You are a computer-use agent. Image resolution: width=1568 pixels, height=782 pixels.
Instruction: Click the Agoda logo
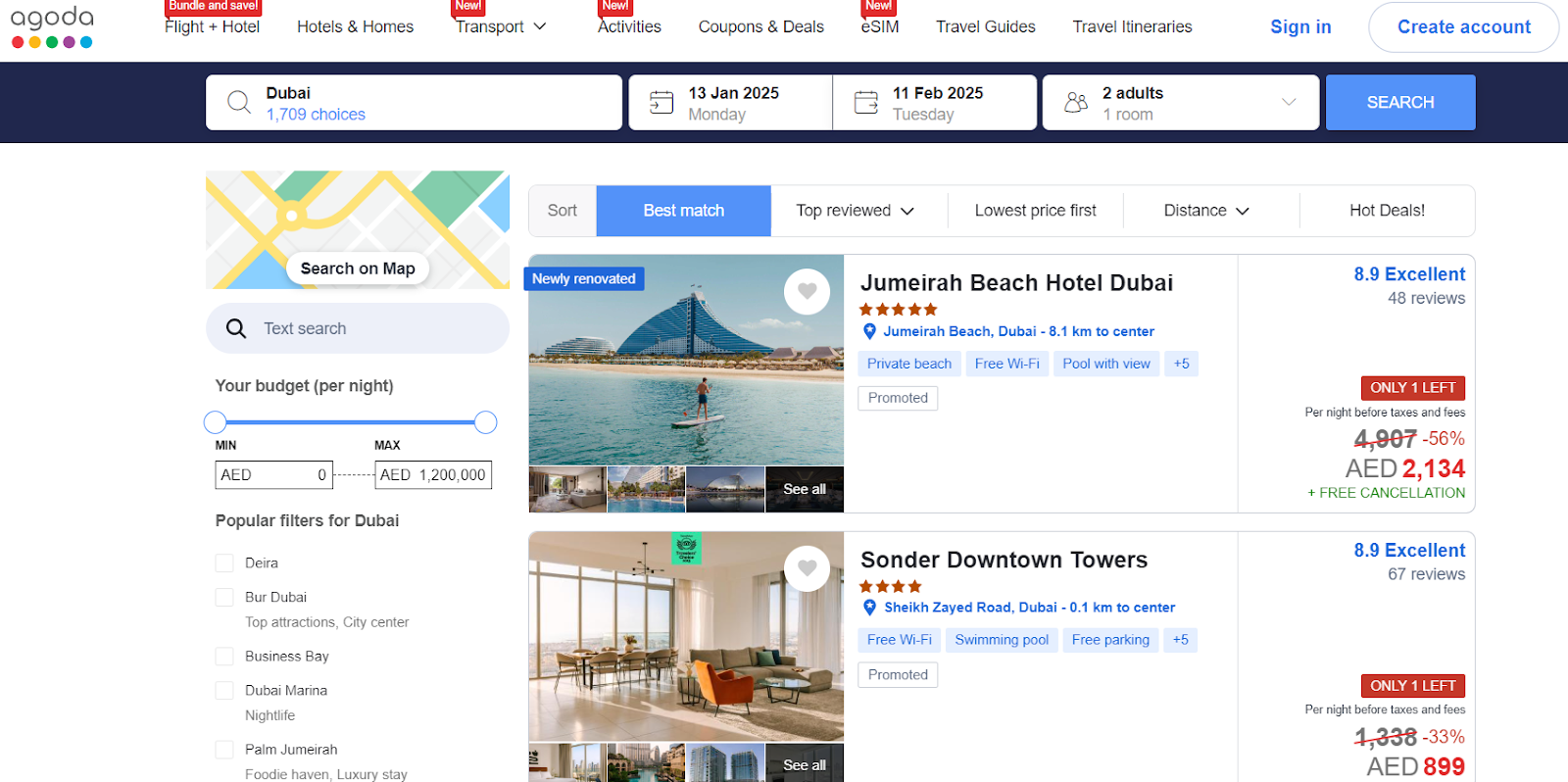[52, 27]
